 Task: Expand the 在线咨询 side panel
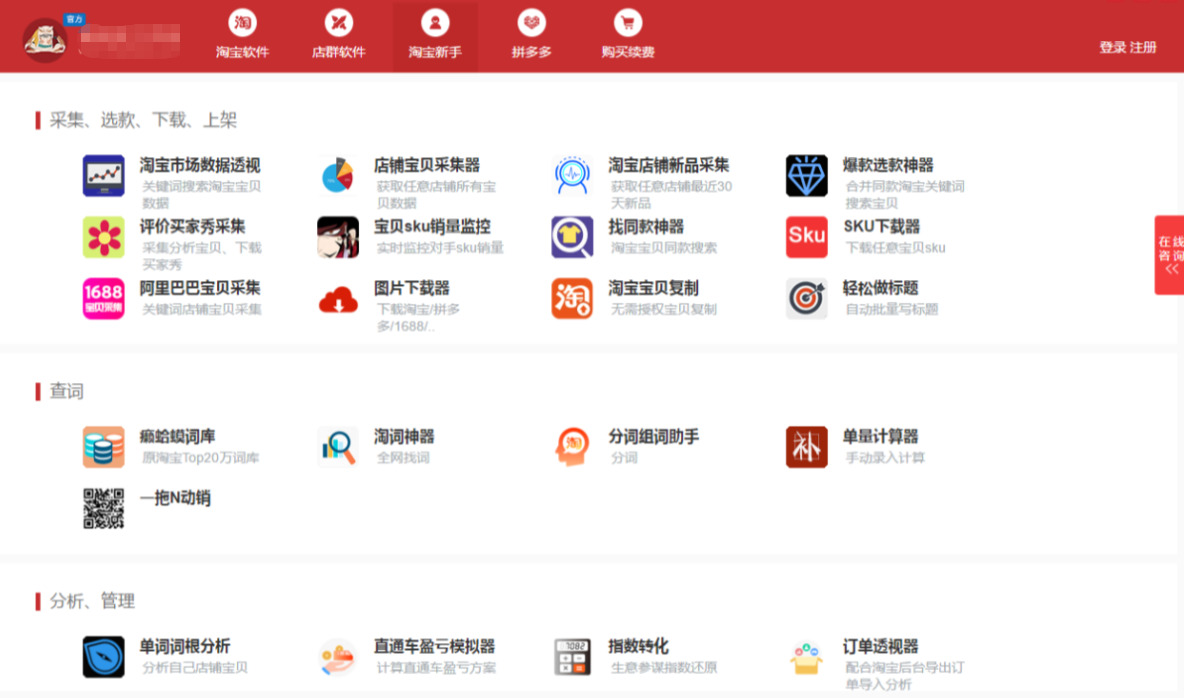coord(1170,255)
